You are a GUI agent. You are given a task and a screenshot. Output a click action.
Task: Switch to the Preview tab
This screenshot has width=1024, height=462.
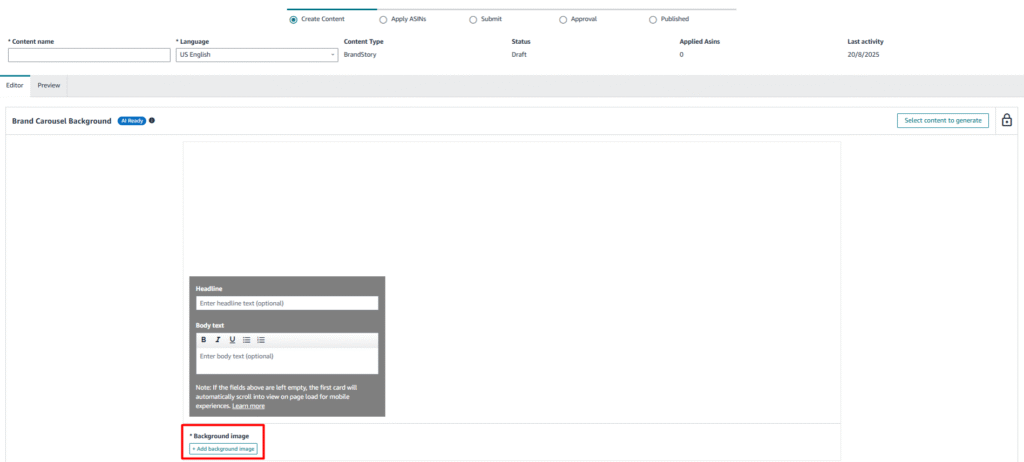tap(49, 86)
